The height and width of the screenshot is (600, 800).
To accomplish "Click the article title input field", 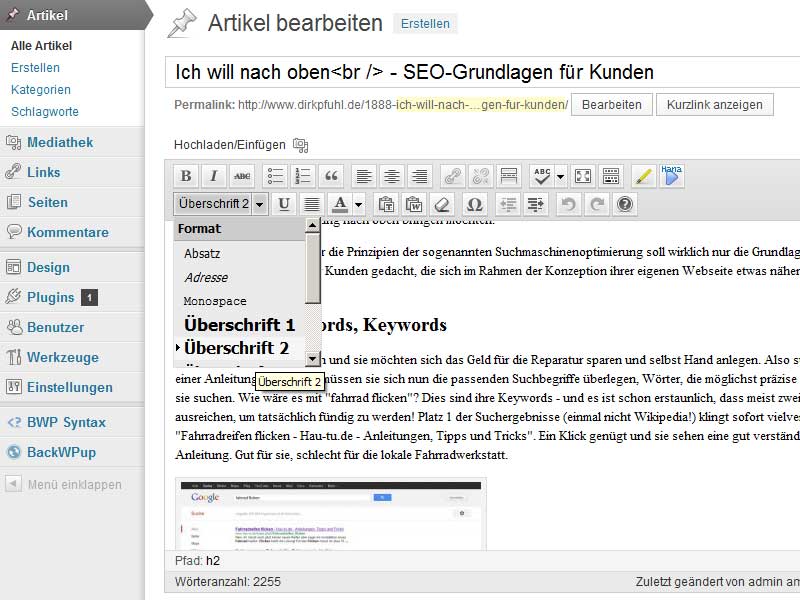I will [x=480, y=72].
